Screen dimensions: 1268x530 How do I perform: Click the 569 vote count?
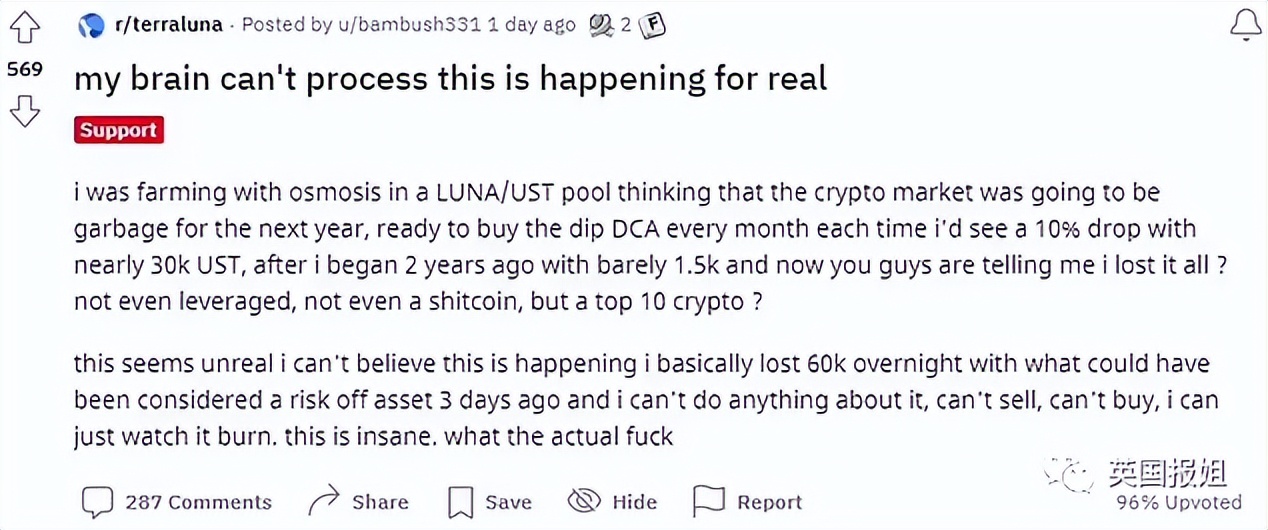pos(24,70)
